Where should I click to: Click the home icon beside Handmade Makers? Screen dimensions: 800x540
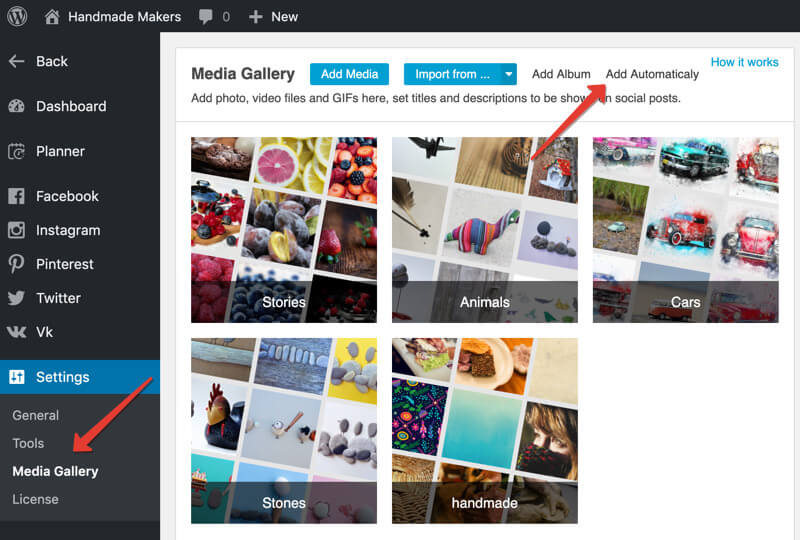pyautogui.click(x=52, y=17)
